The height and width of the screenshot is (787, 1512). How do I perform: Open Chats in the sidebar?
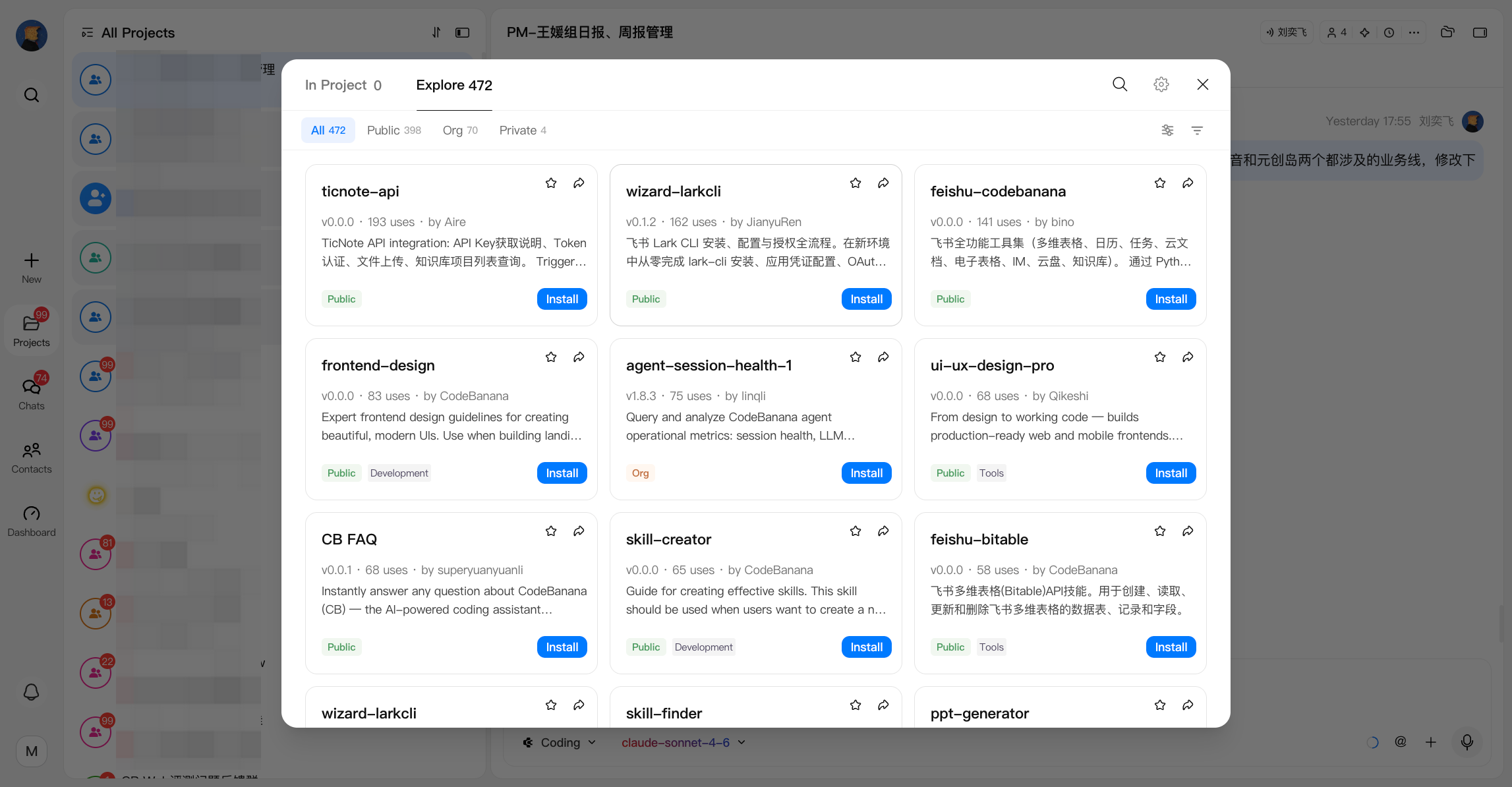click(x=32, y=393)
